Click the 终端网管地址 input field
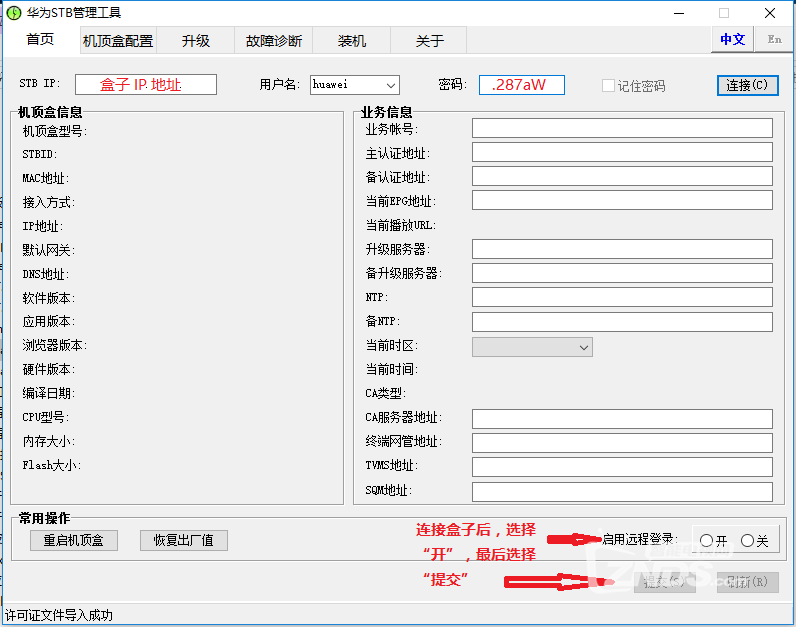The height and width of the screenshot is (627, 796). [622, 443]
